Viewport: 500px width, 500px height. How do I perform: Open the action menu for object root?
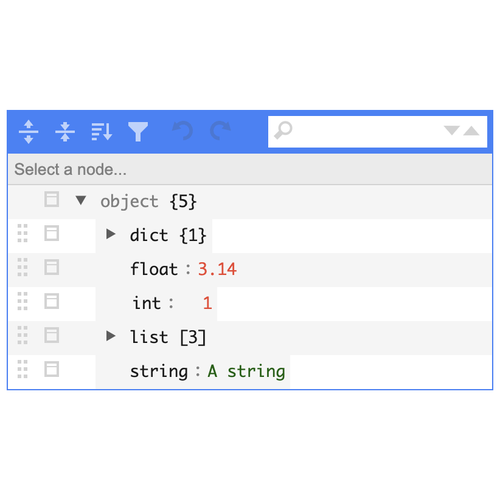pos(52,199)
